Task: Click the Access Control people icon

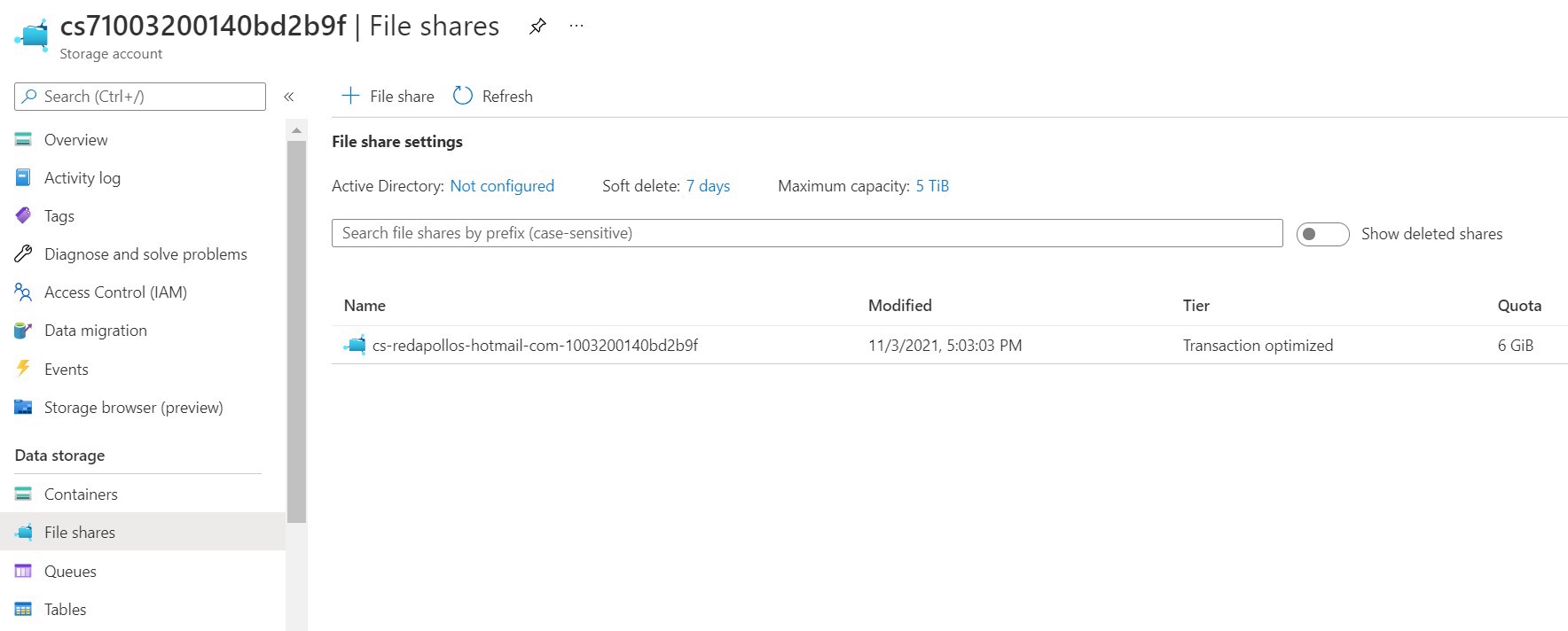Action: point(23,292)
